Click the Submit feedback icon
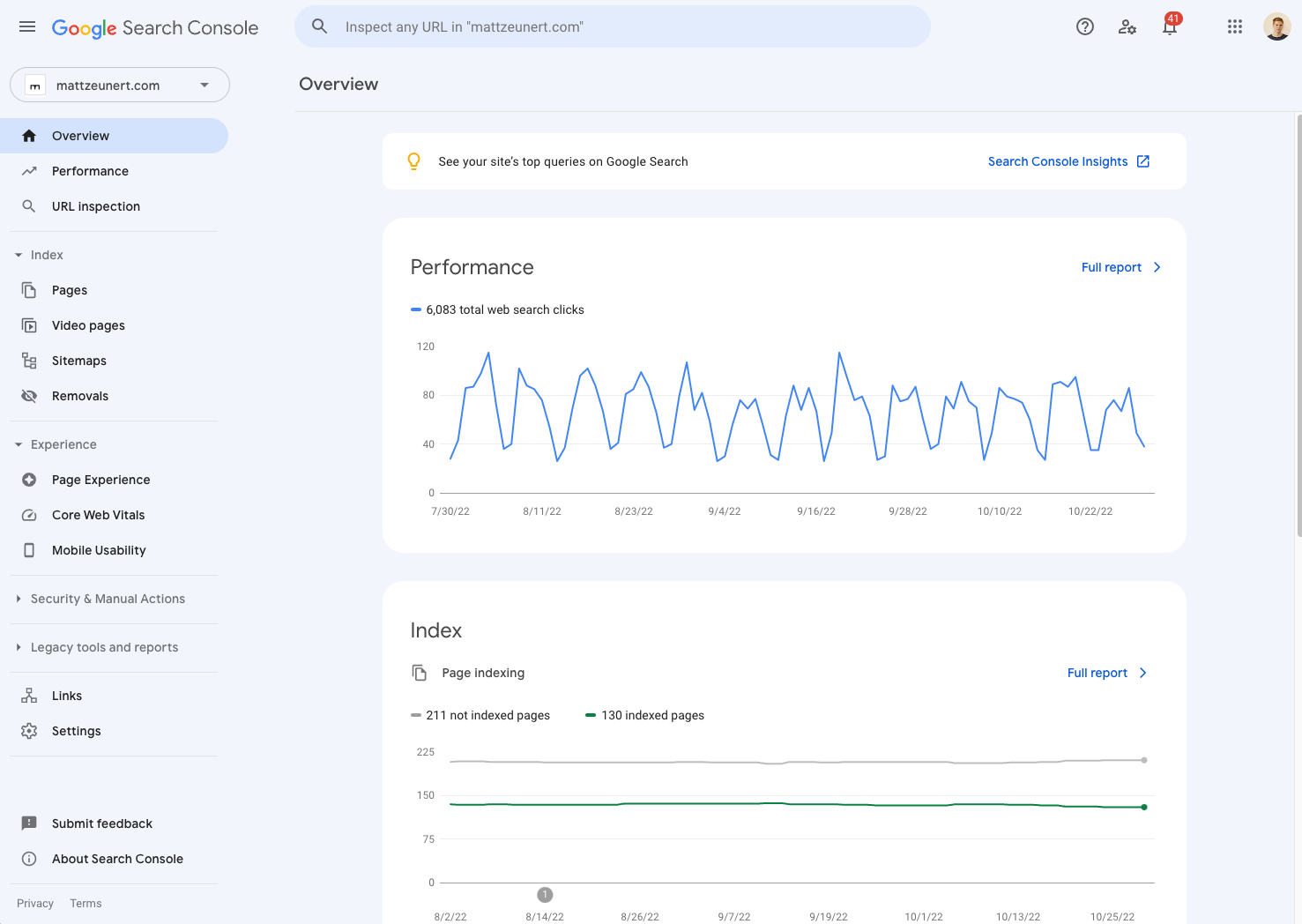The width and height of the screenshot is (1302, 924). [x=29, y=823]
